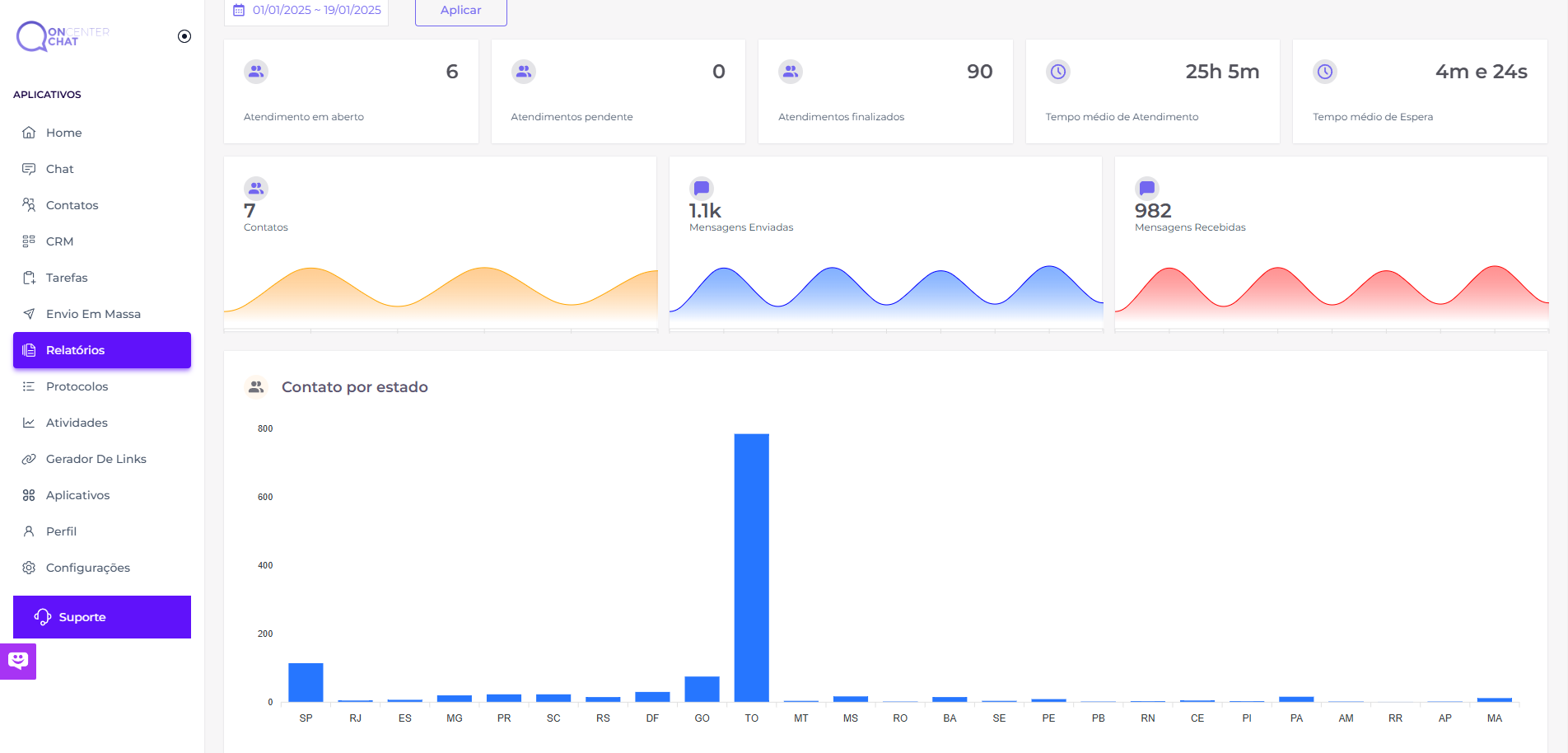Viewport: 1568px width, 753px height.
Task: Click the TO bar in chart
Action: click(751, 567)
